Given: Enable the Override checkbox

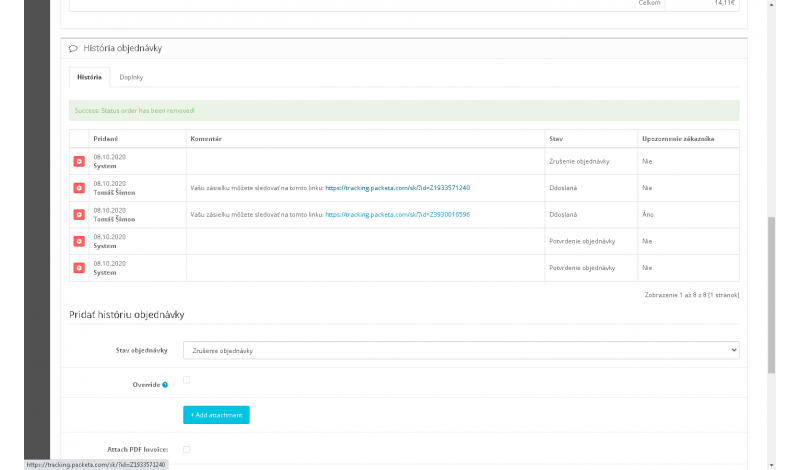Looking at the screenshot, I should pyautogui.click(x=187, y=380).
